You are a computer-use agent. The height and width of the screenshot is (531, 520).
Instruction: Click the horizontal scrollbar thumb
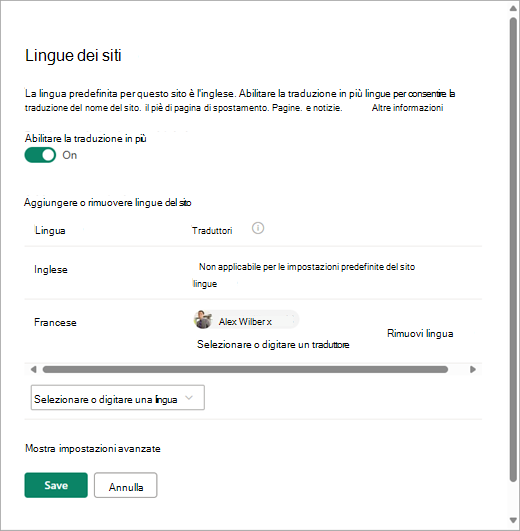[x=245, y=369]
